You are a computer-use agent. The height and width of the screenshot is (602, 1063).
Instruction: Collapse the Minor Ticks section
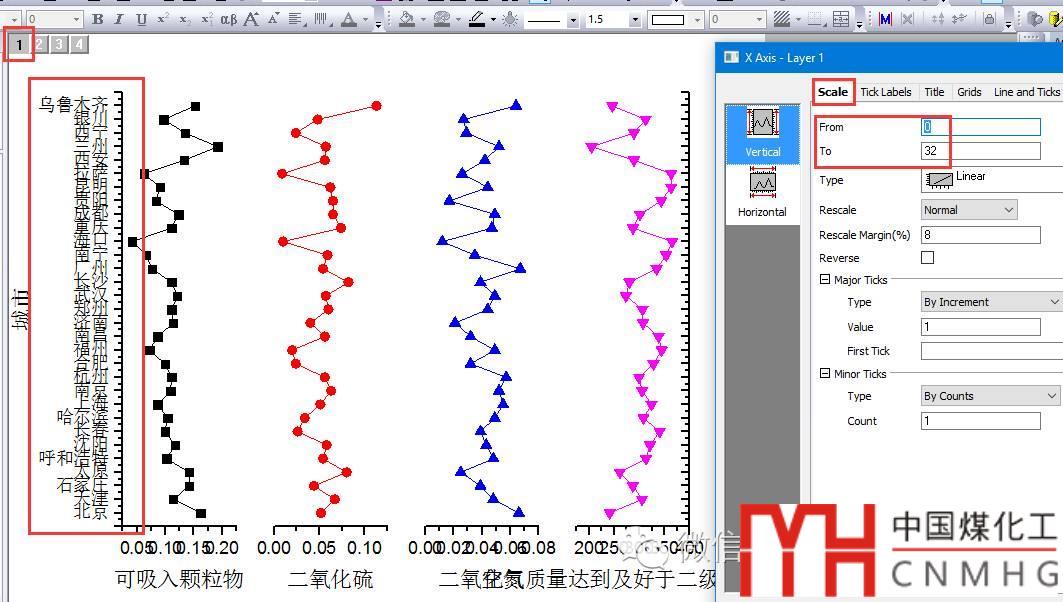(825, 373)
